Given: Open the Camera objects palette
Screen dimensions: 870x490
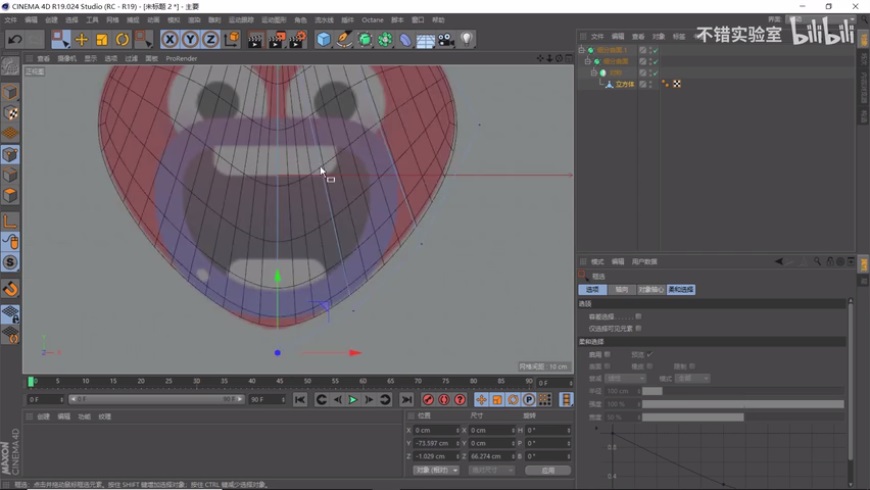Looking at the screenshot, I should click(x=446, y=39).
